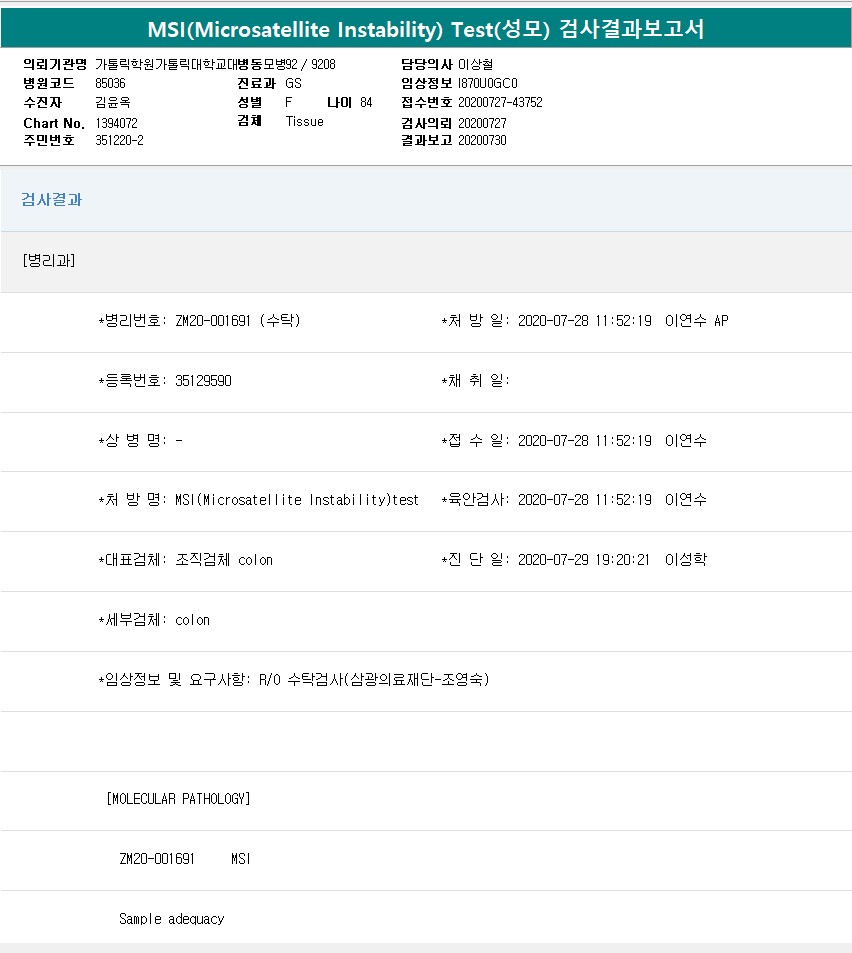Select the 임상정보 및 요구사항 text line
Screen dimensions: 852x953
click(x=294, y=679)
